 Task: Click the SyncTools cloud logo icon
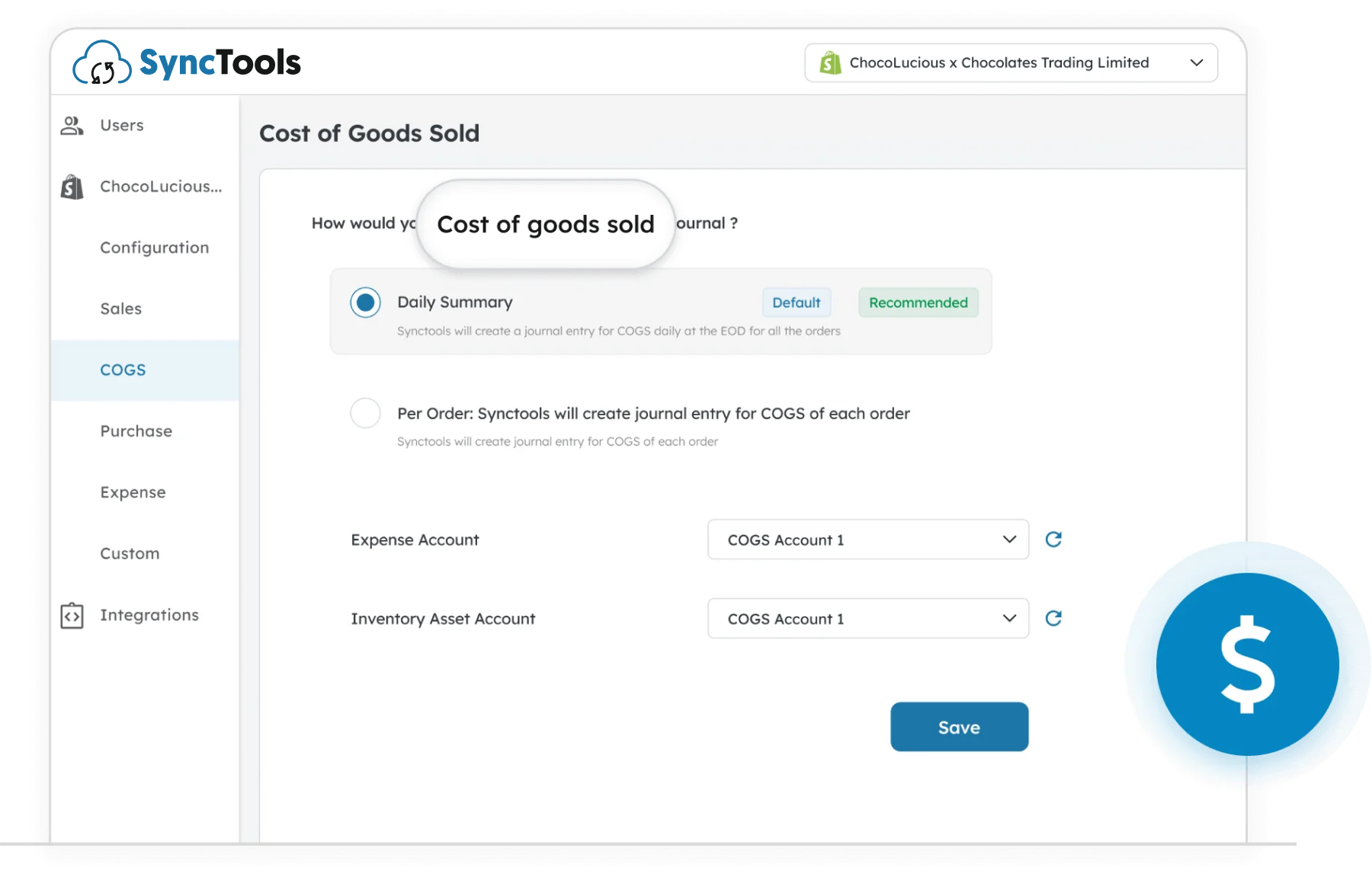[102, 63]
